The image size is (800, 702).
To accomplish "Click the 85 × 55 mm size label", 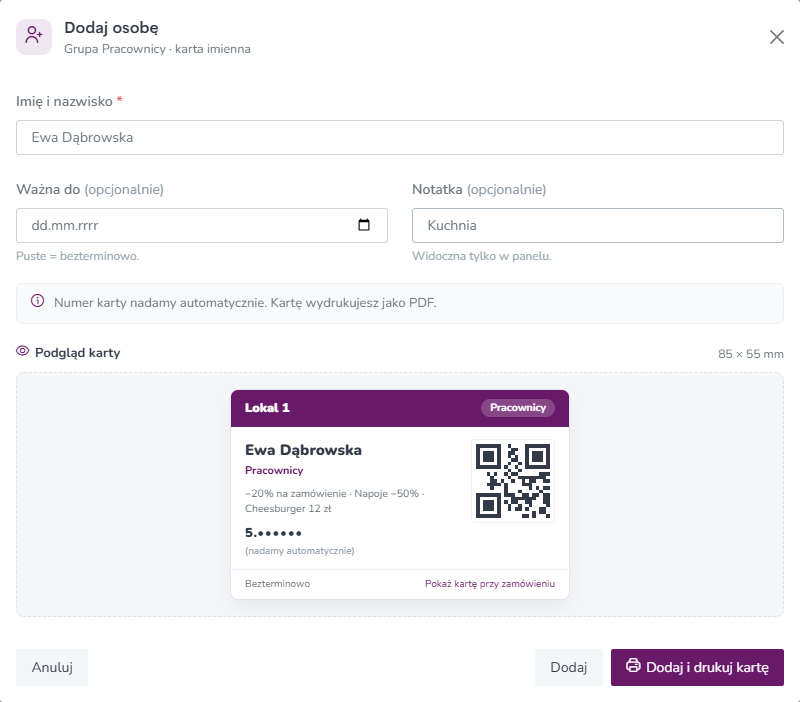I will click(751, 354).
